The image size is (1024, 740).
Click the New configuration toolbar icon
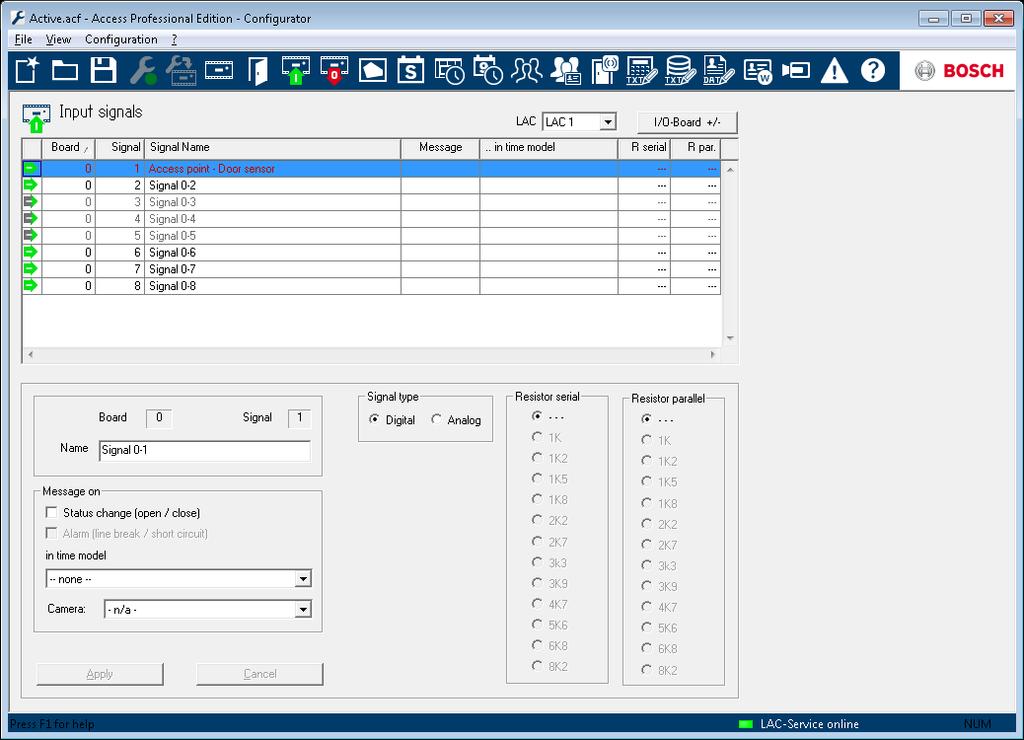tap(27, 70)
